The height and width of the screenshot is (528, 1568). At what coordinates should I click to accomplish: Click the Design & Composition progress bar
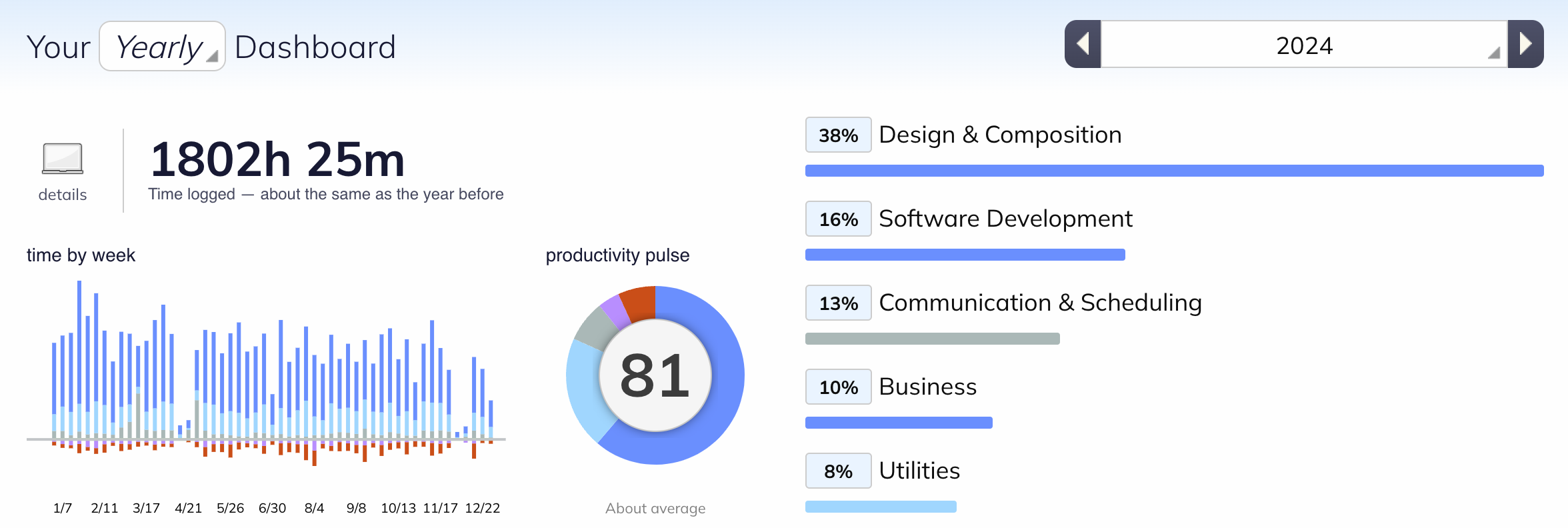[x=1174, y=171]
